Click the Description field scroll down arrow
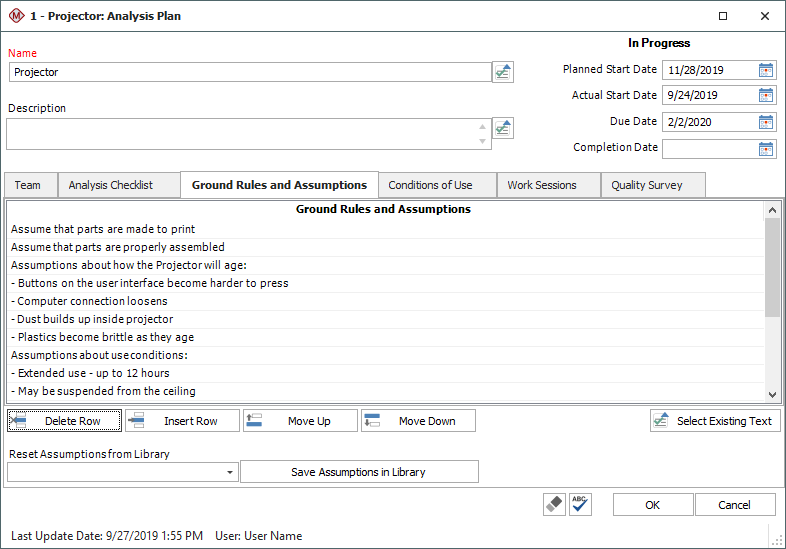Viewport: 786px width, 549px height. tap(483, 141)
